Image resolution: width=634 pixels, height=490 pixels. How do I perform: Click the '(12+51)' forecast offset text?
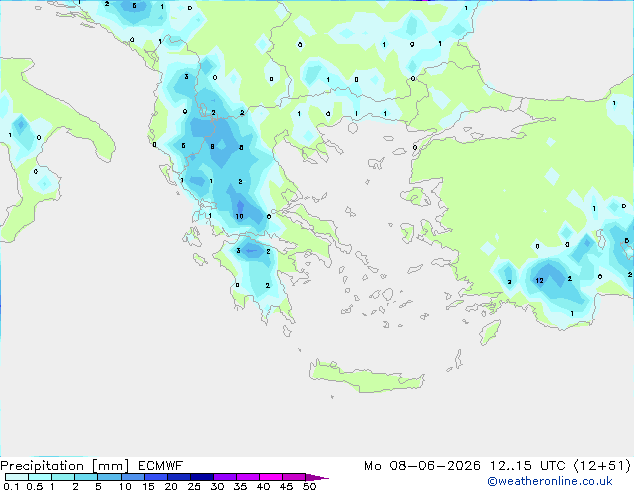coord(602,466)
